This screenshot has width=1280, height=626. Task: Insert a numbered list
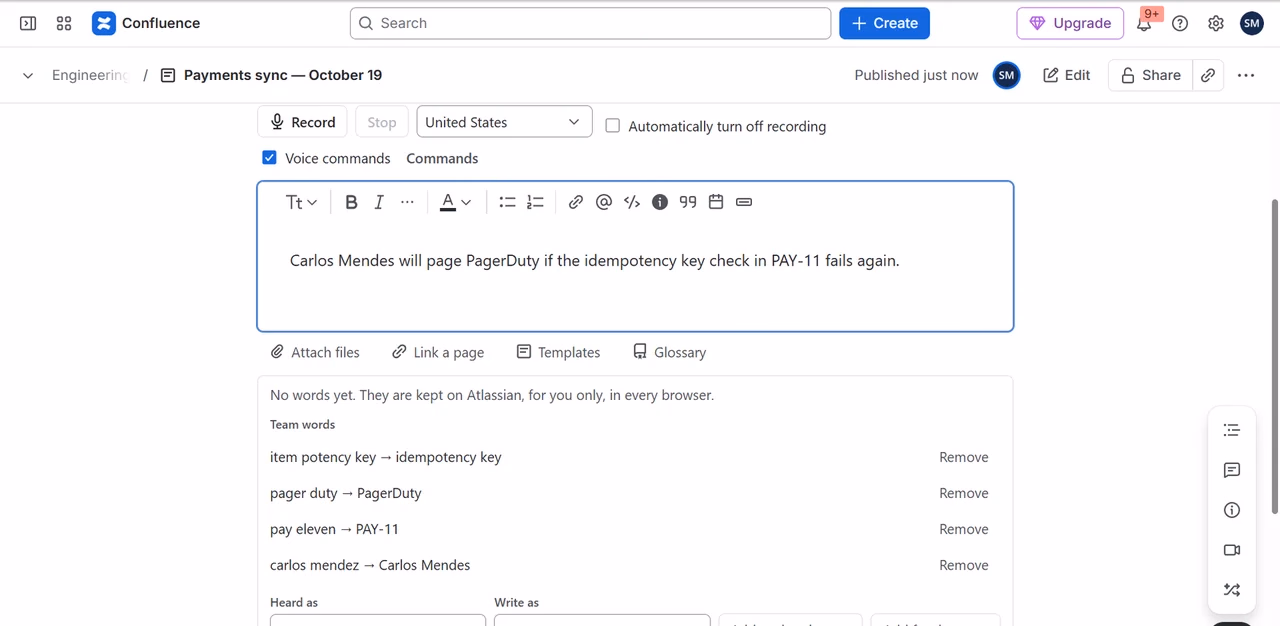click(x=535, y=202)
